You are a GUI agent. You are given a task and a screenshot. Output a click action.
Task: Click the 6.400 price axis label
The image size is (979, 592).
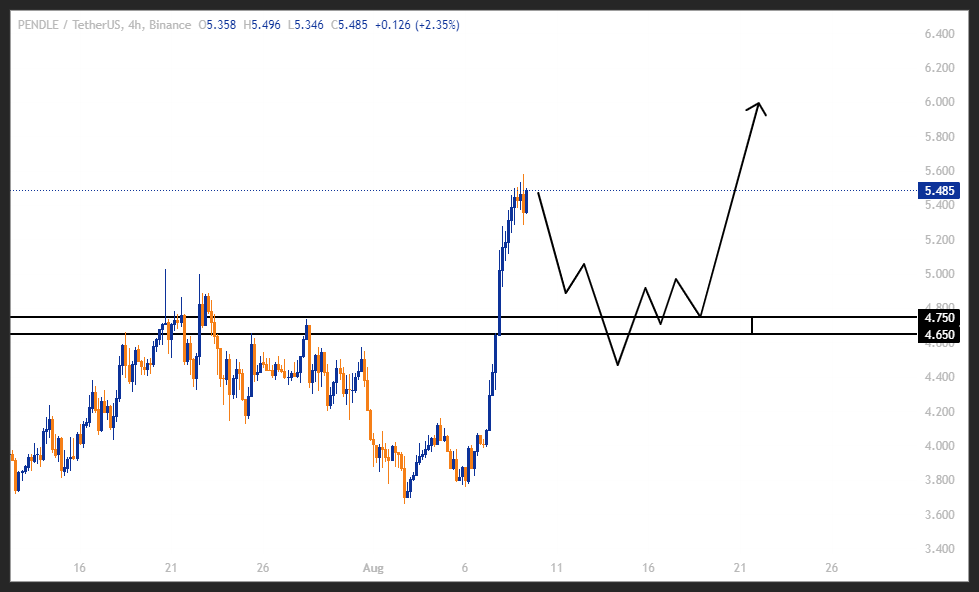pyautogui.click(x=939, y=34)
